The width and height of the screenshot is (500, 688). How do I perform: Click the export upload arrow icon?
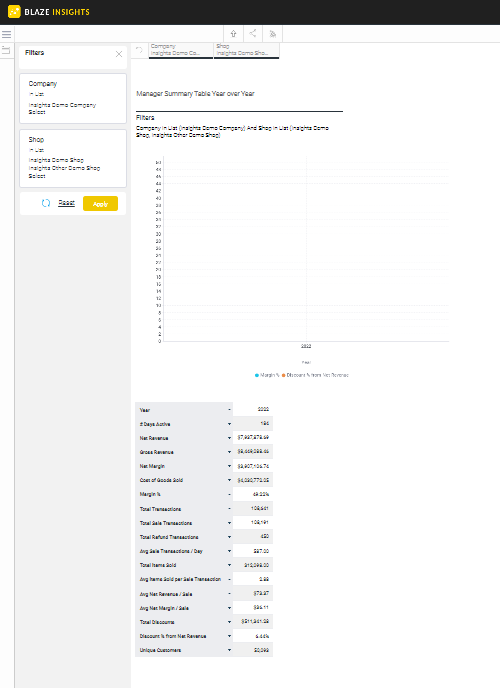coord(233,34)
